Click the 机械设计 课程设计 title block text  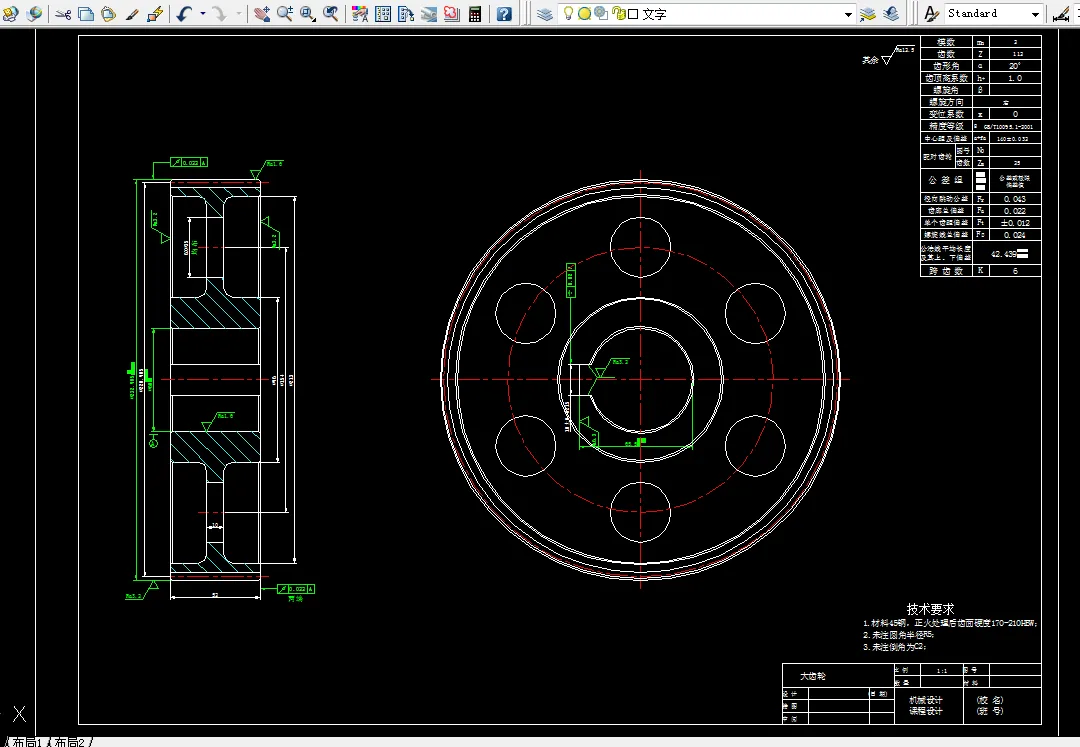point(926,706)
